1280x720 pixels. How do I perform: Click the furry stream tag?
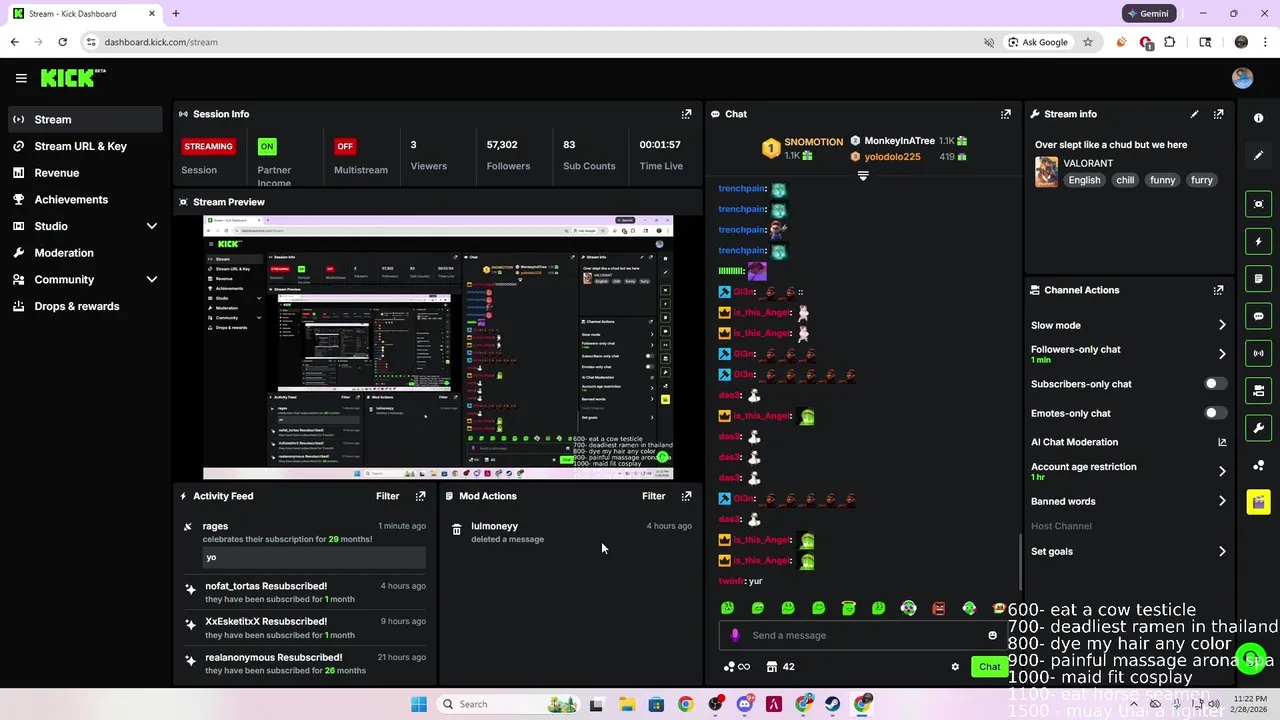(x=1202, y=180)
